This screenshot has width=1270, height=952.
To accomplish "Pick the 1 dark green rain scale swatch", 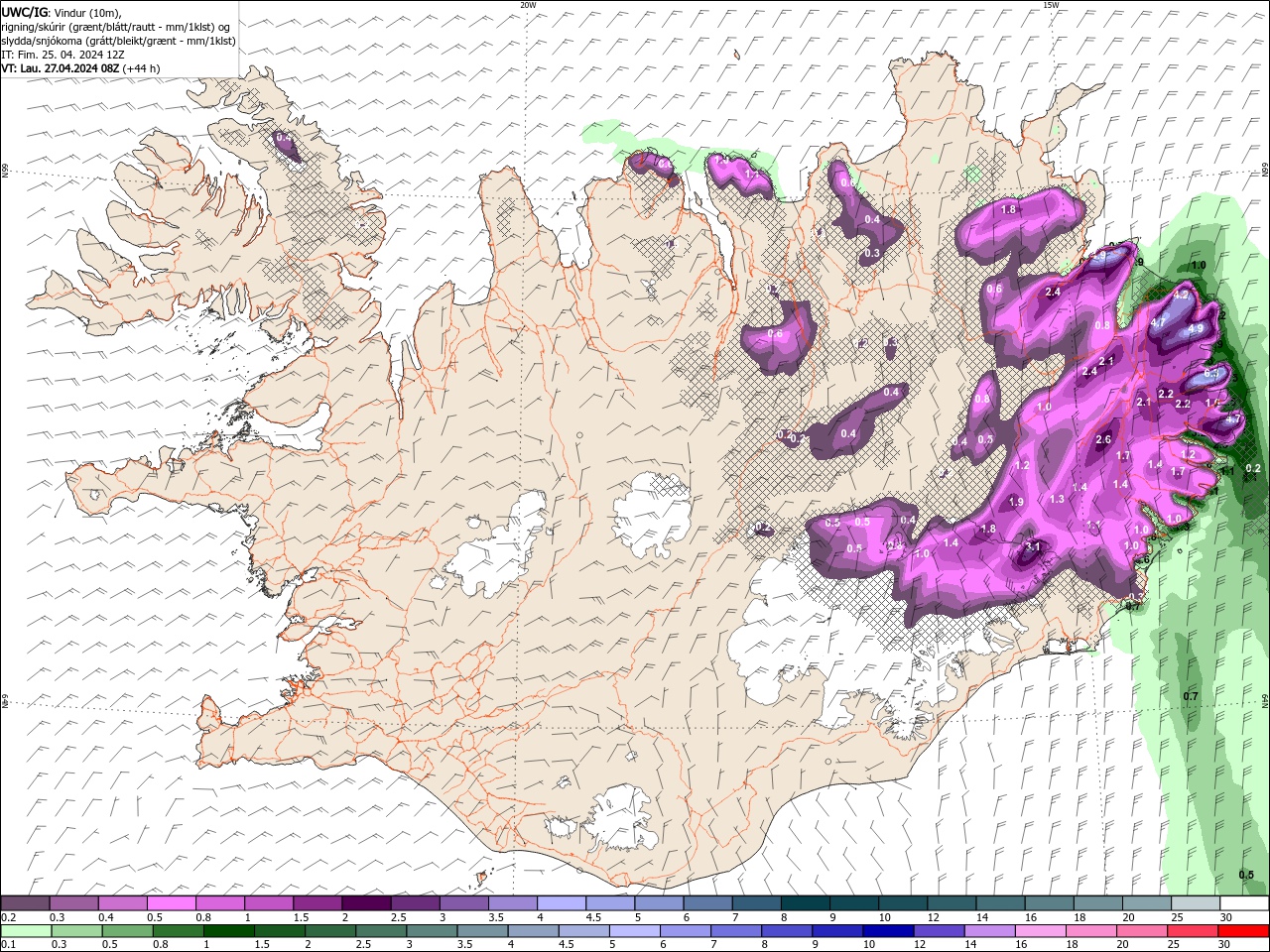I will [x=228, y=931].
